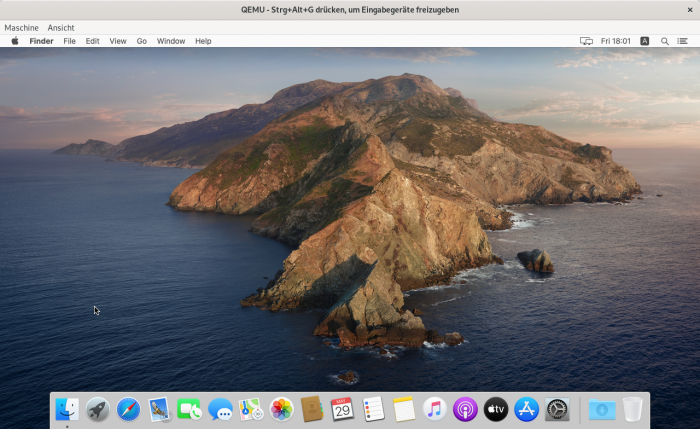Start FaceTime from the Dock
Screen dimensions: 700x429
click(x=189, y=409)
